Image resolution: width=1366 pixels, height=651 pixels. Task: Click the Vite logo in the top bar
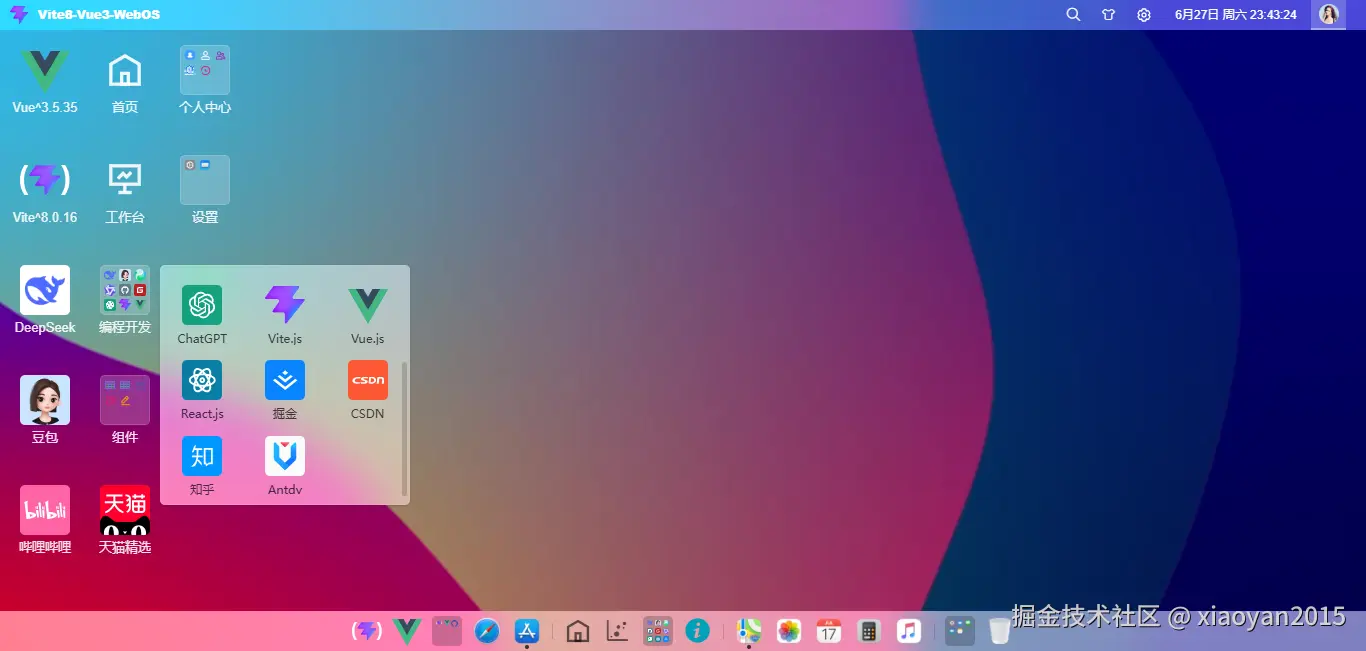19,14
